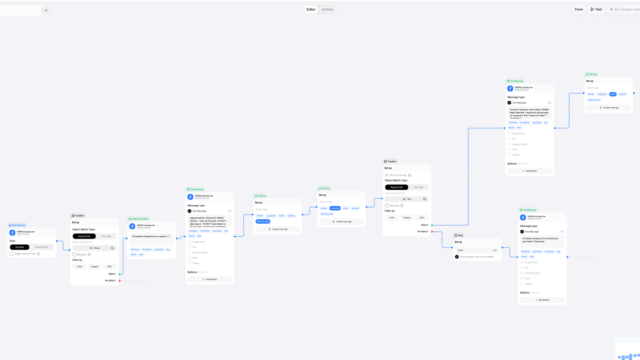Check Image/Video in Send Message after Reply to Comment

pos(189,242)
